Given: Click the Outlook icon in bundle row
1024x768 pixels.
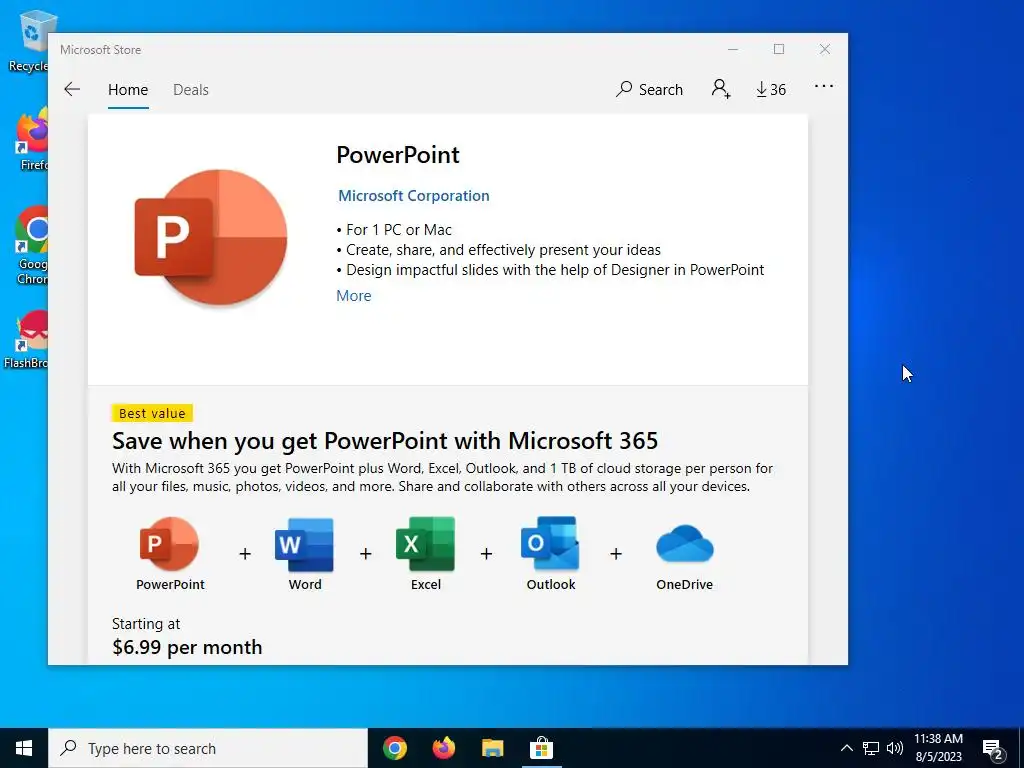Looking at the screenshot, I should coord(550,543).
